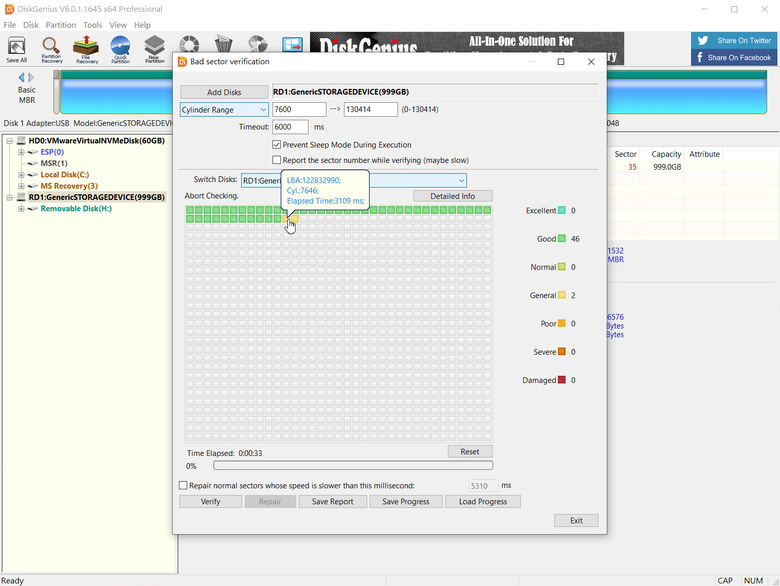Open the Partition menu
Screen dimensions: 780x586
click(61, 25)
